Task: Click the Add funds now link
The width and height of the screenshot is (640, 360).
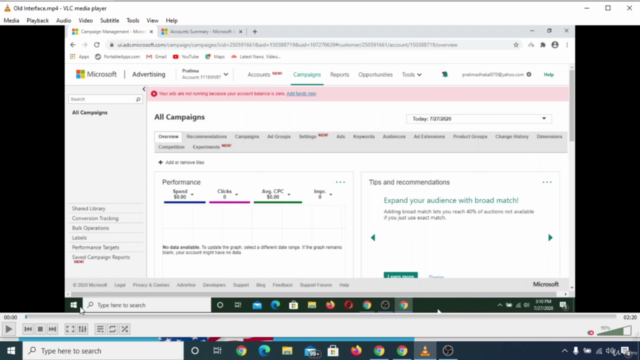Action: tap(301, 93)
